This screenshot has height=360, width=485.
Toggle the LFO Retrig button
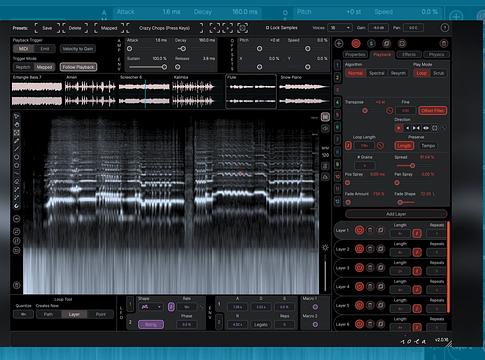point(151,324)
